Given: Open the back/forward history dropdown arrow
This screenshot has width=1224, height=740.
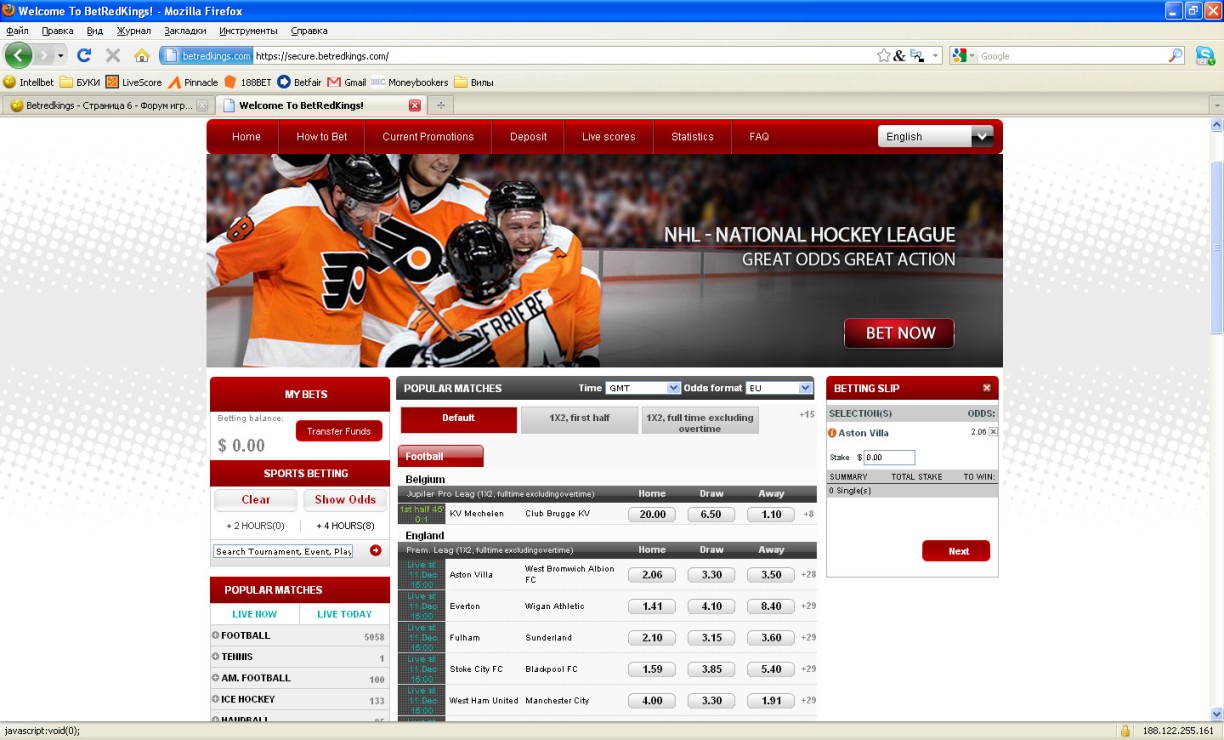Looking at the screenshot, I should point(61,55).
